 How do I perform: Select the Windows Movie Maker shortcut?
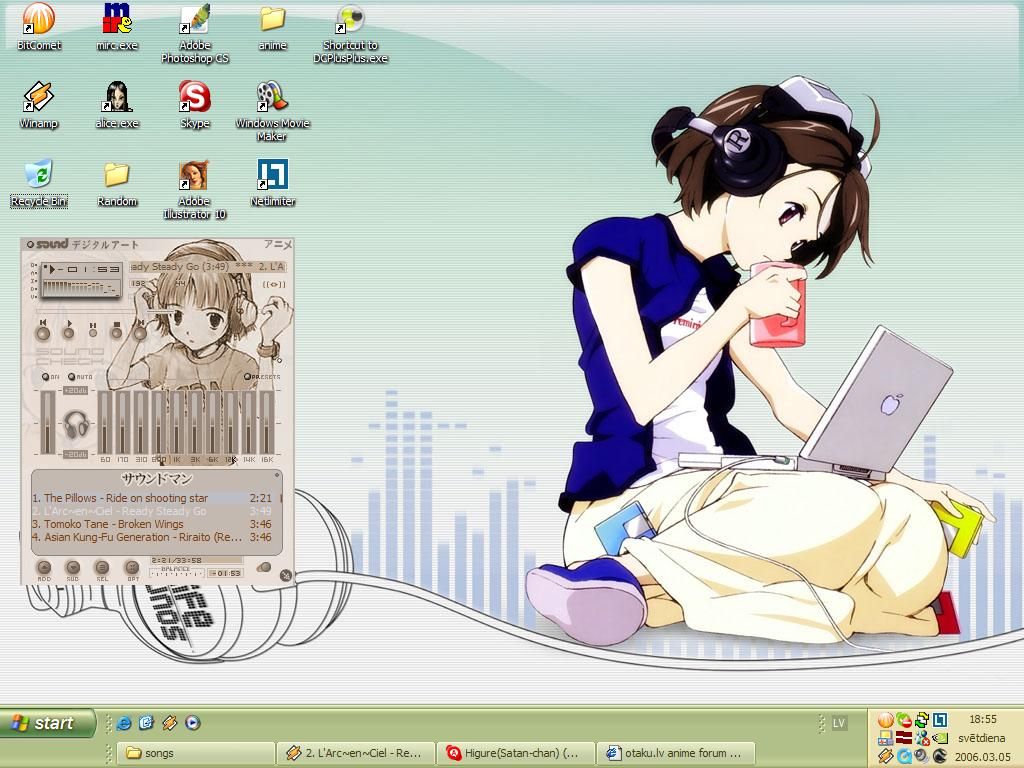coord(272,112)
